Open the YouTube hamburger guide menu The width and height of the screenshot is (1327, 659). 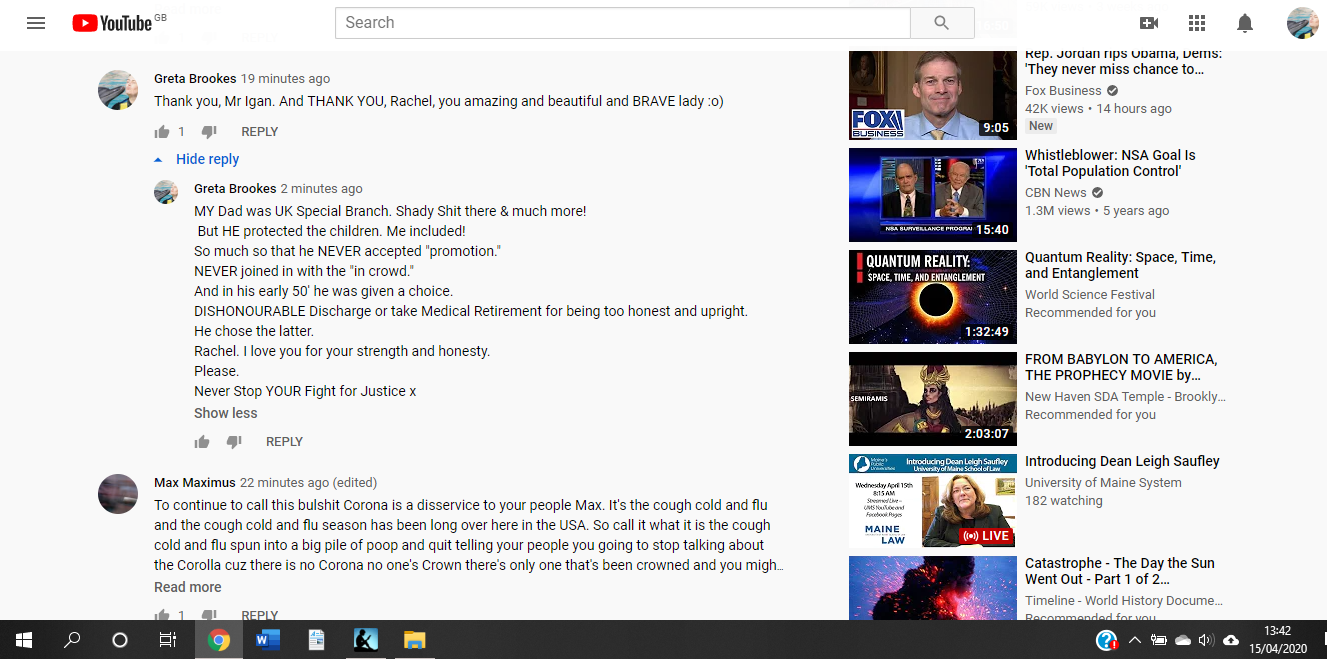click(36, 23)
